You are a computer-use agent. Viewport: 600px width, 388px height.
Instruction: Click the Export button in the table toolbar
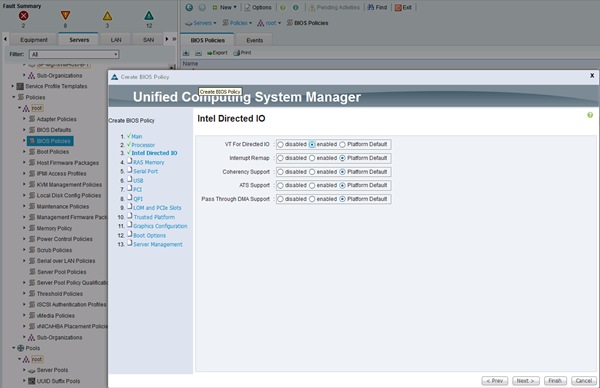tap(217, 53)
